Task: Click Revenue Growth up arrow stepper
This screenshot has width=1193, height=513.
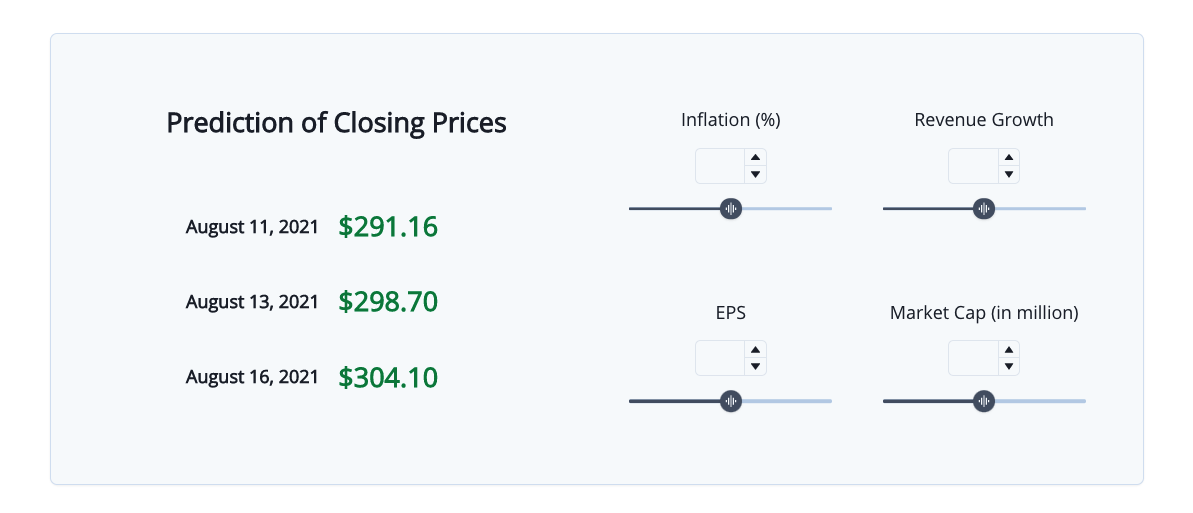Action: tap(1009, 157)
